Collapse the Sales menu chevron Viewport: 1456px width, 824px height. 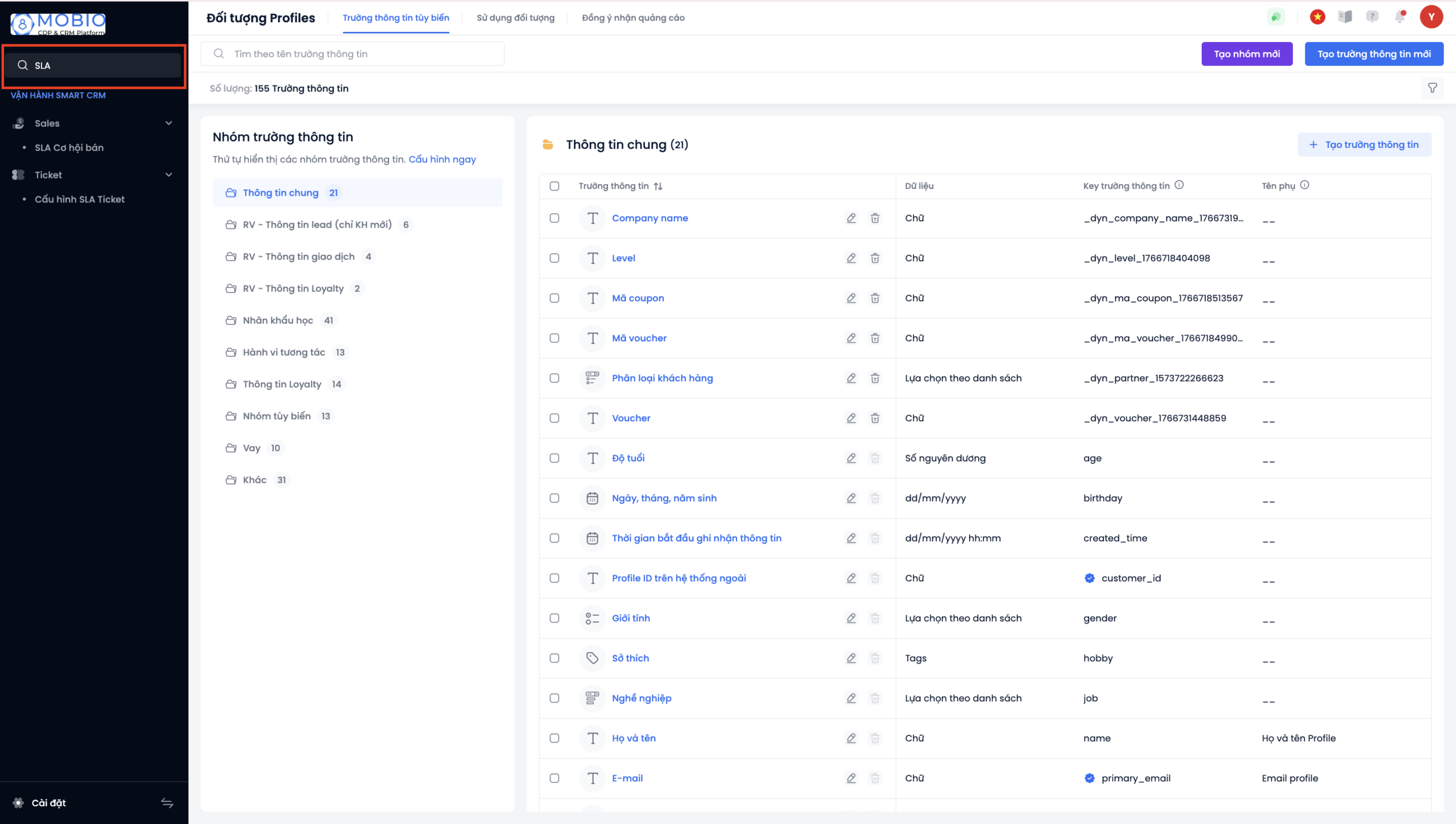[168, 123]
